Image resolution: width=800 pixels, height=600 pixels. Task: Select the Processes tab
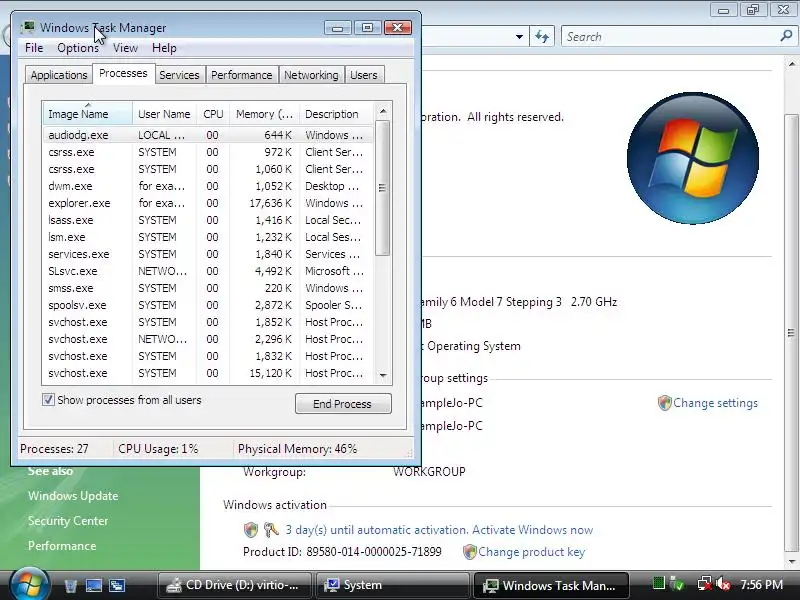point(123,73)
